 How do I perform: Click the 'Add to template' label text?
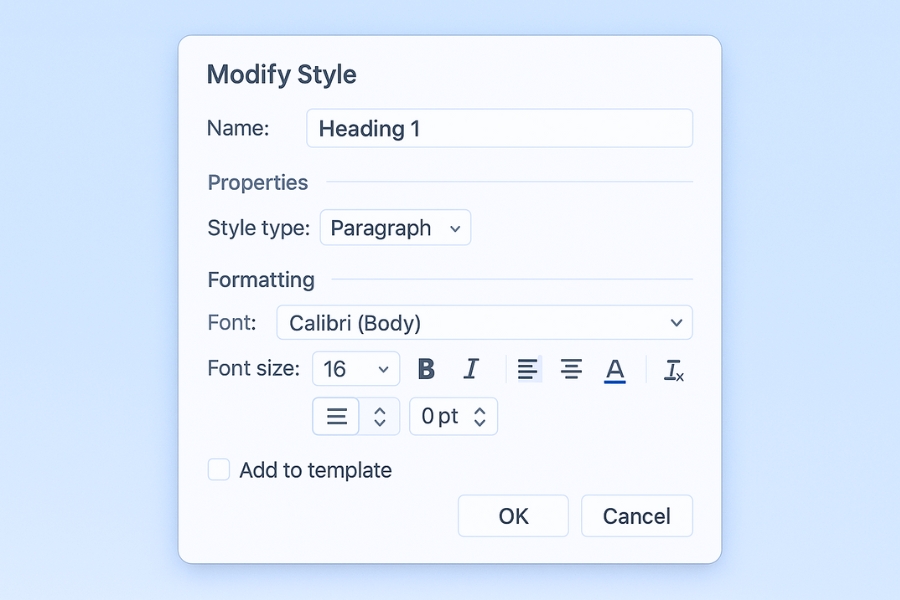(315, 470)
